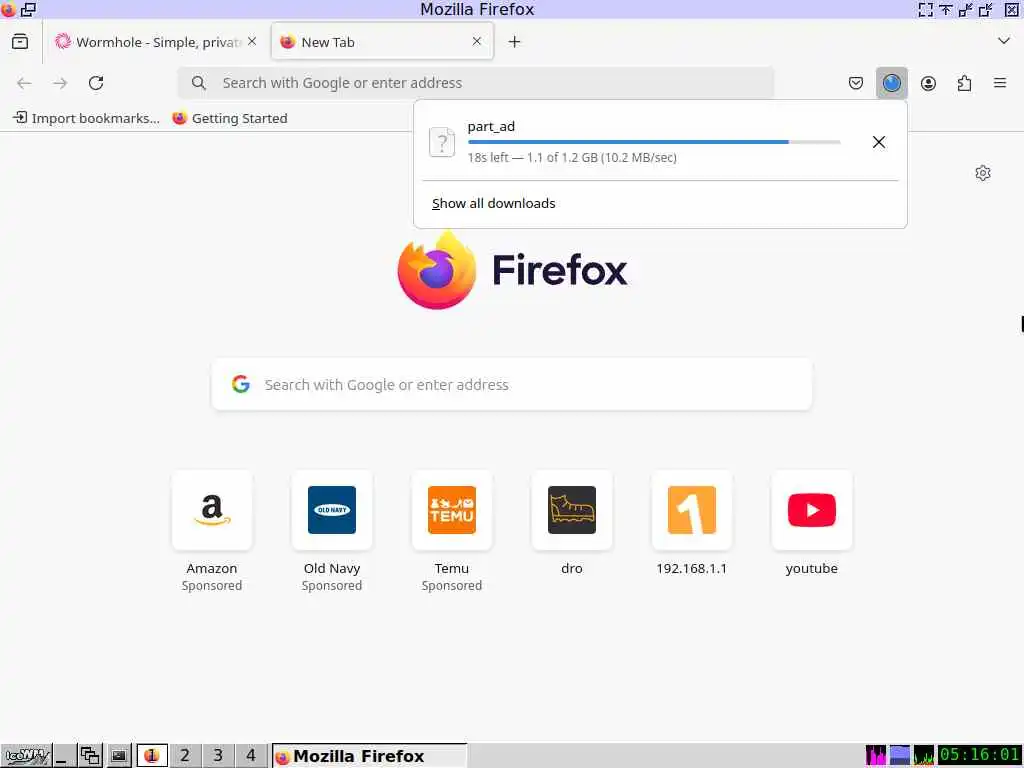
Task: Switch to workspace 4
Action: tap(251, 756)
